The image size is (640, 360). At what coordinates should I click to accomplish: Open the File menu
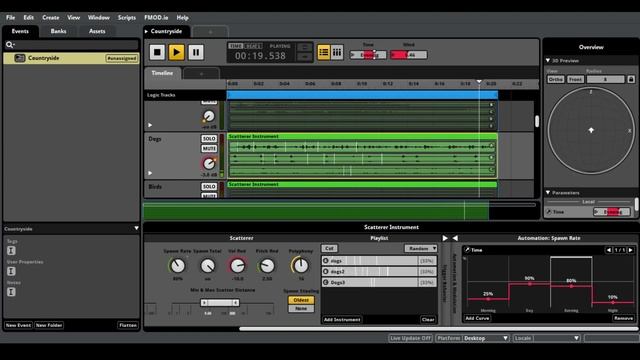(11, 18)
